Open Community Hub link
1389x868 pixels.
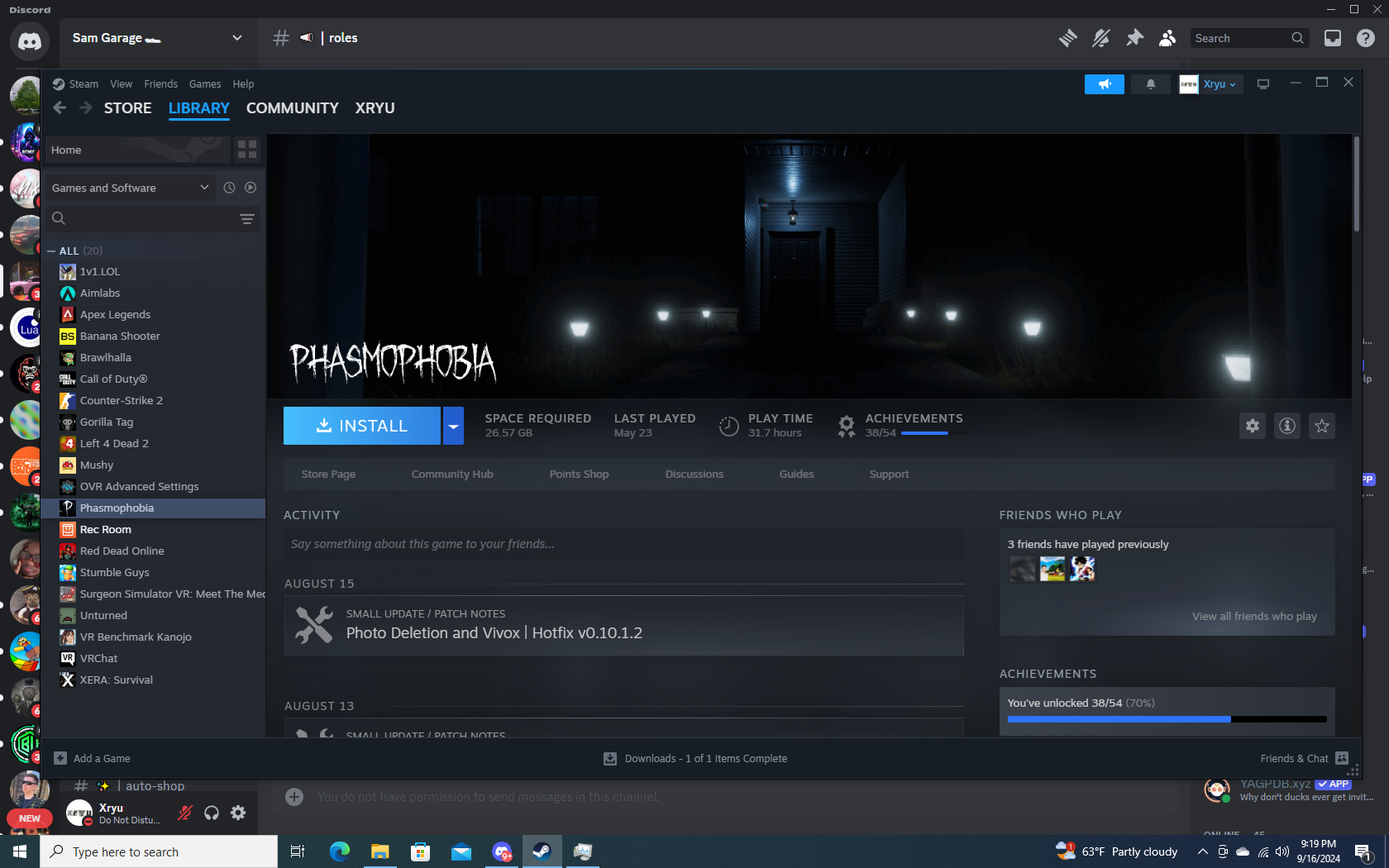(x=452, y=474)
